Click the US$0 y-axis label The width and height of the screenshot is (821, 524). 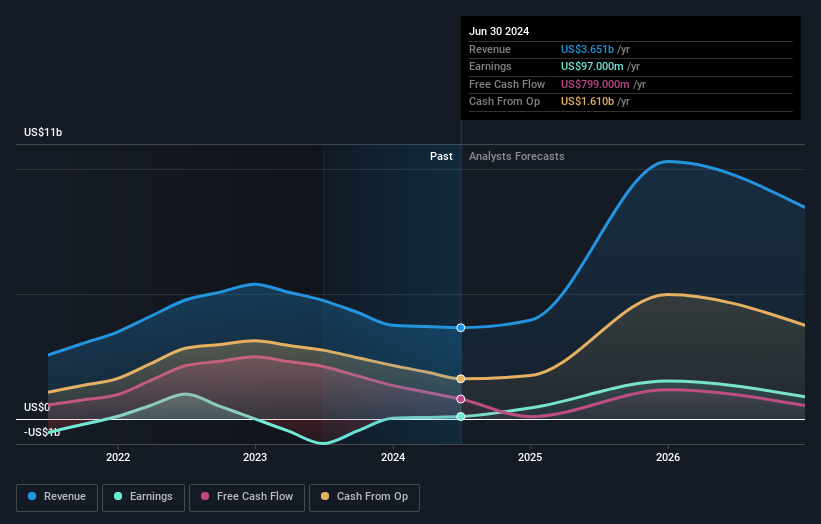37,407
